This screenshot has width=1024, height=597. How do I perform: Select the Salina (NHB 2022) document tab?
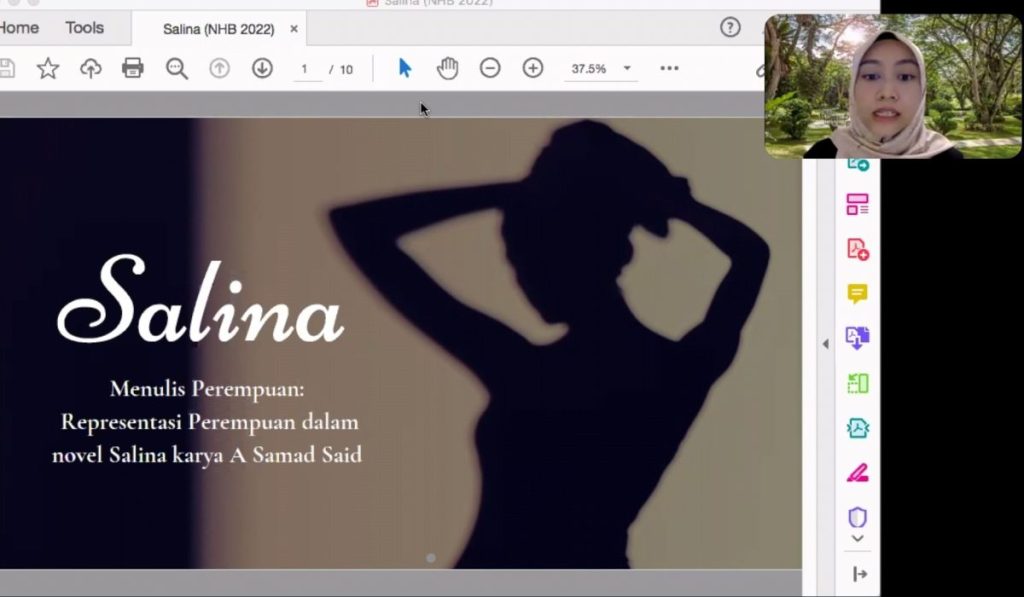point(218,29)
